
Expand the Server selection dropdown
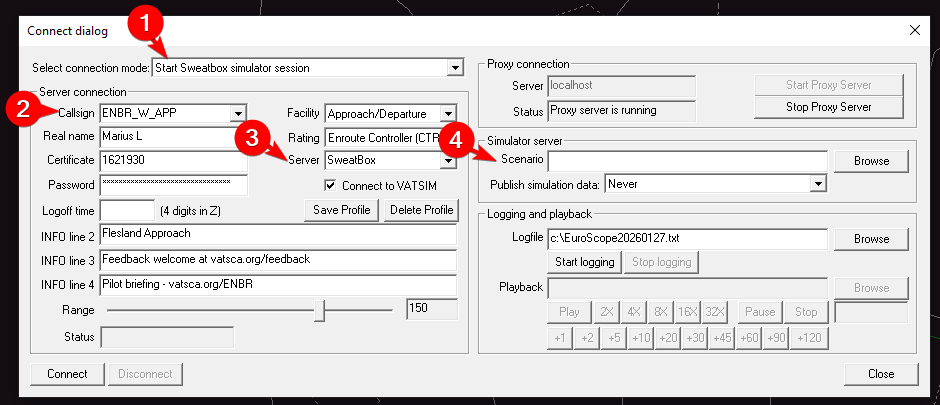pos(448,160)
